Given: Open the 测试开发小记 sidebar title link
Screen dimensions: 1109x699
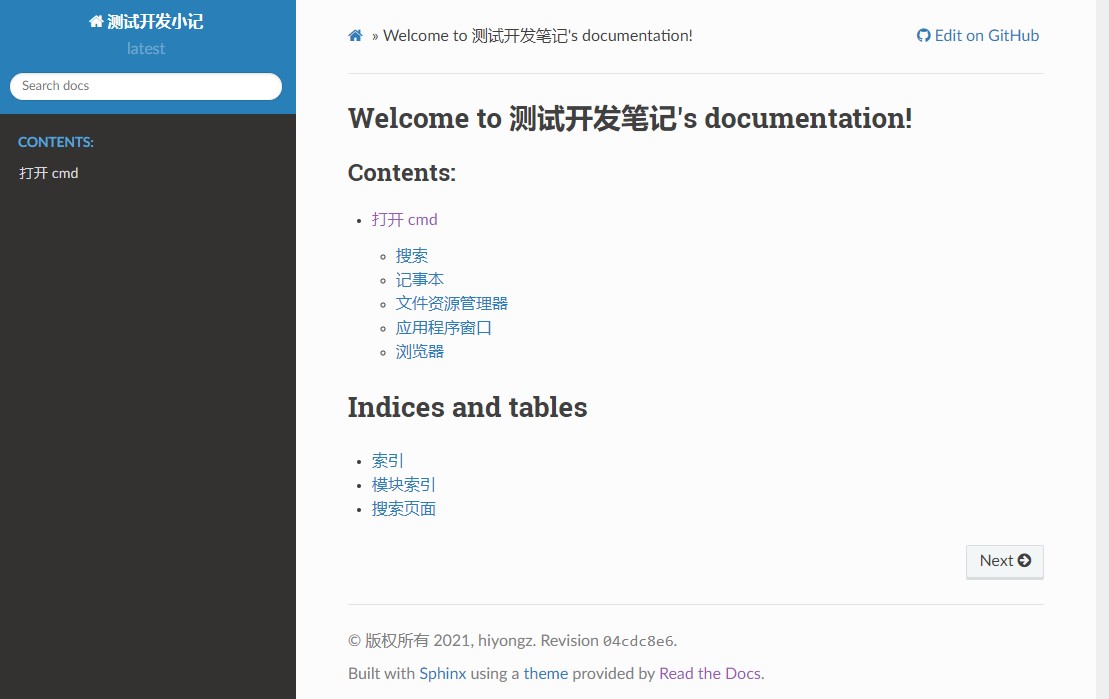Looking at the screenshot, I should click(146, 22).
